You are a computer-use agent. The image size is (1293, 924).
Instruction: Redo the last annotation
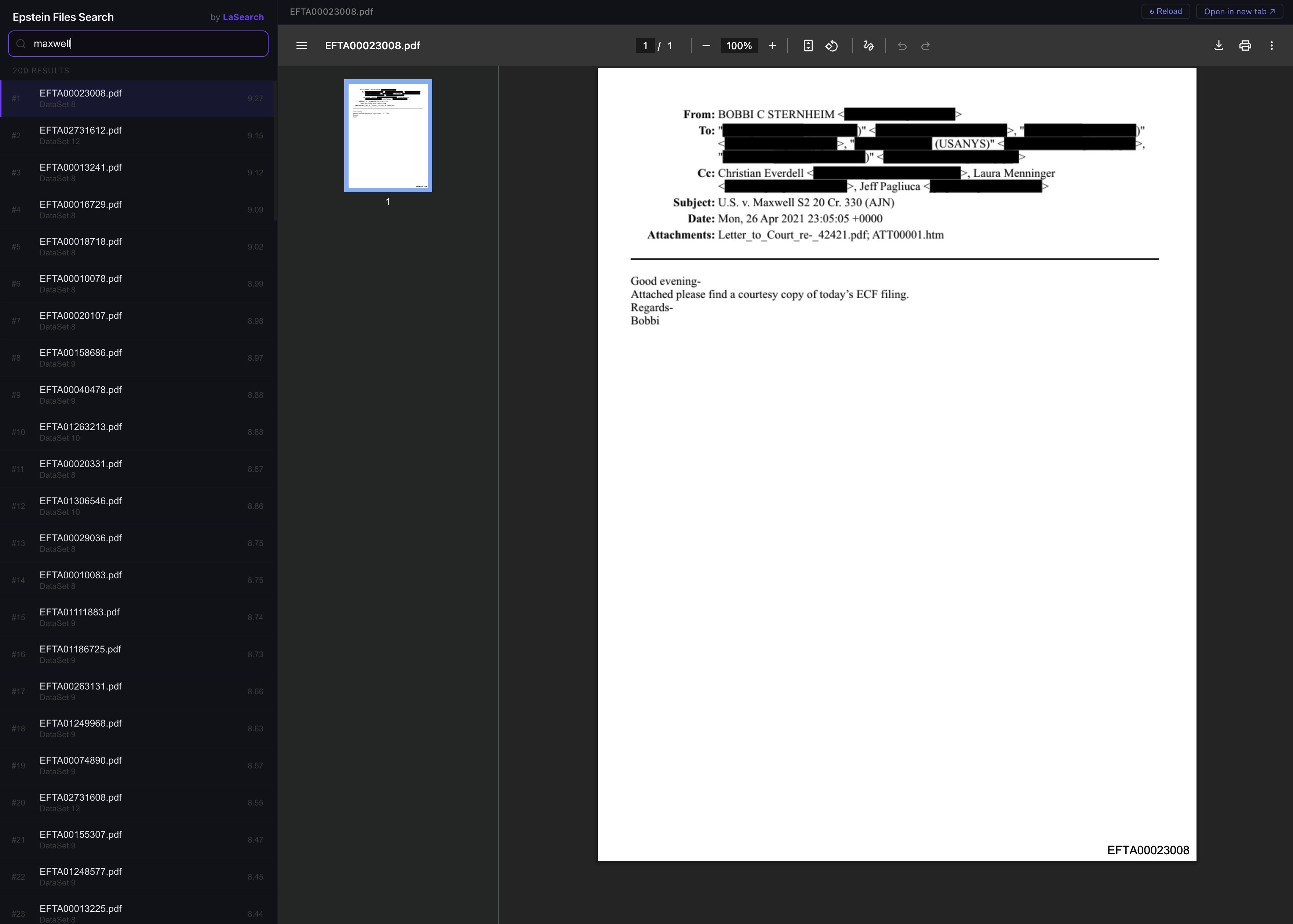pos(925,46)
